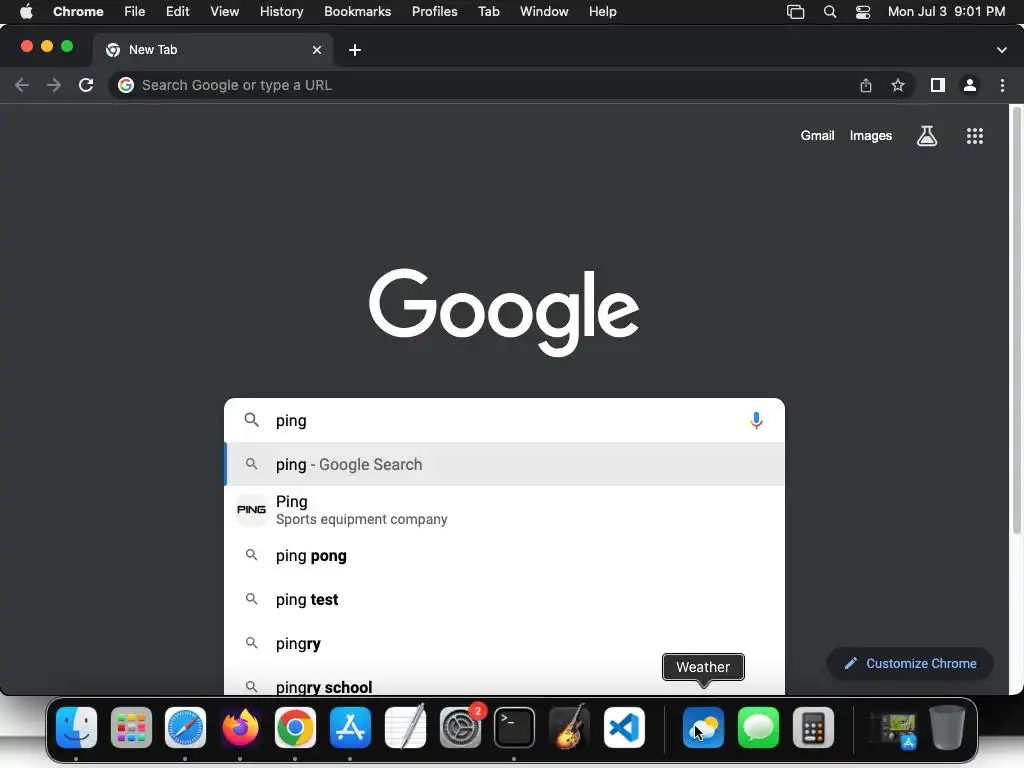The height and width of the screenshot is (768, 1024).
Task: Open Gmail link
Action: click(x=818, y=136)
